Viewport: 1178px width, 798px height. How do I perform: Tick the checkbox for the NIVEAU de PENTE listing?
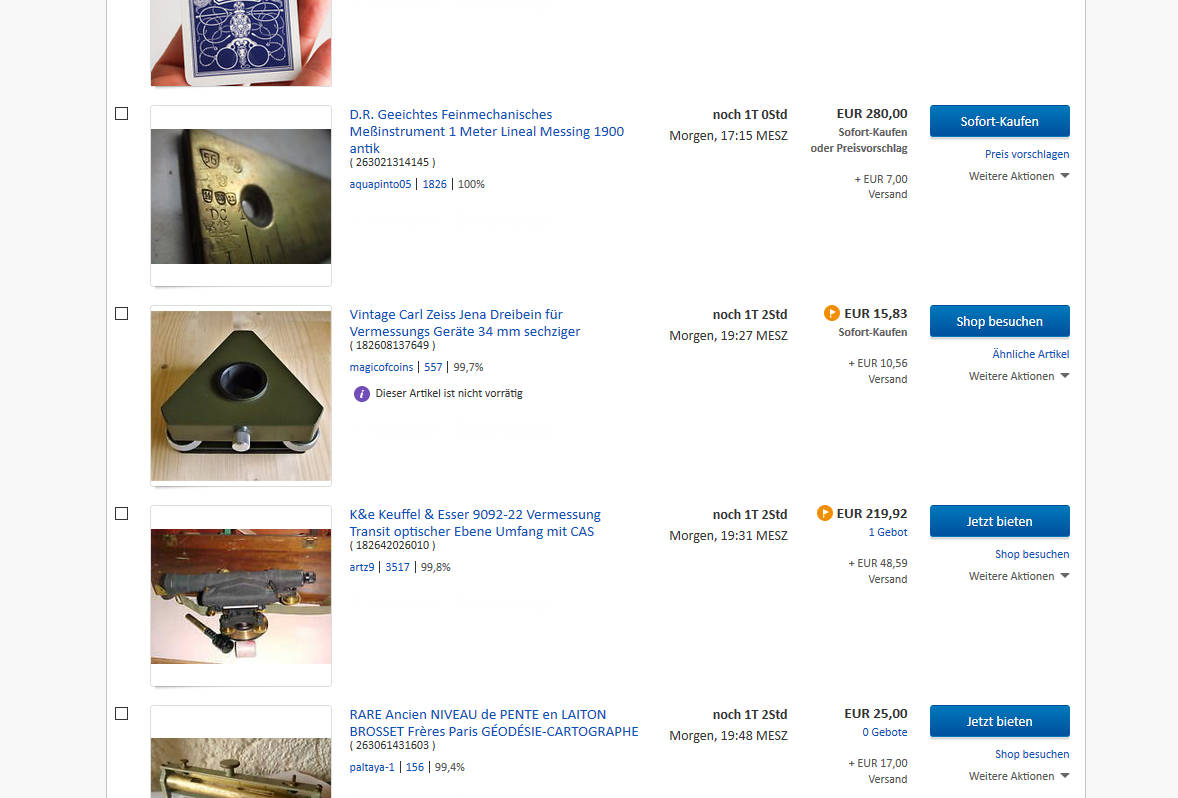click(x=122, y=714)
